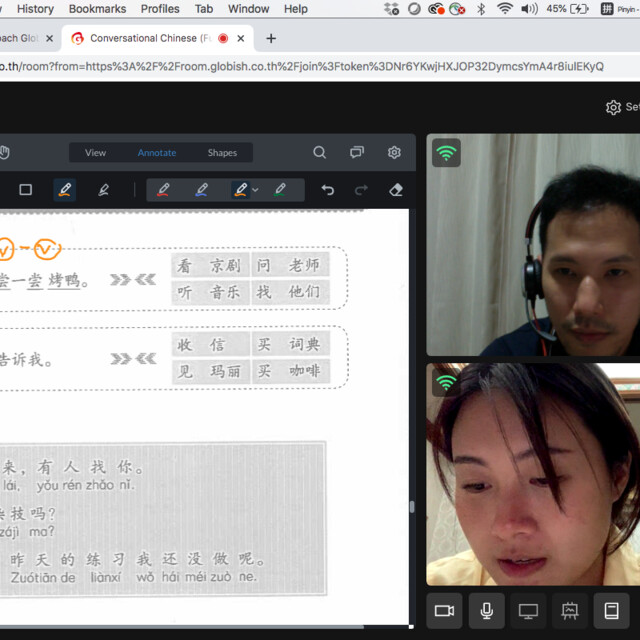The image size is (640, 640).
Task: Open the document search magnifier
Action: click(x=319, y=152)
